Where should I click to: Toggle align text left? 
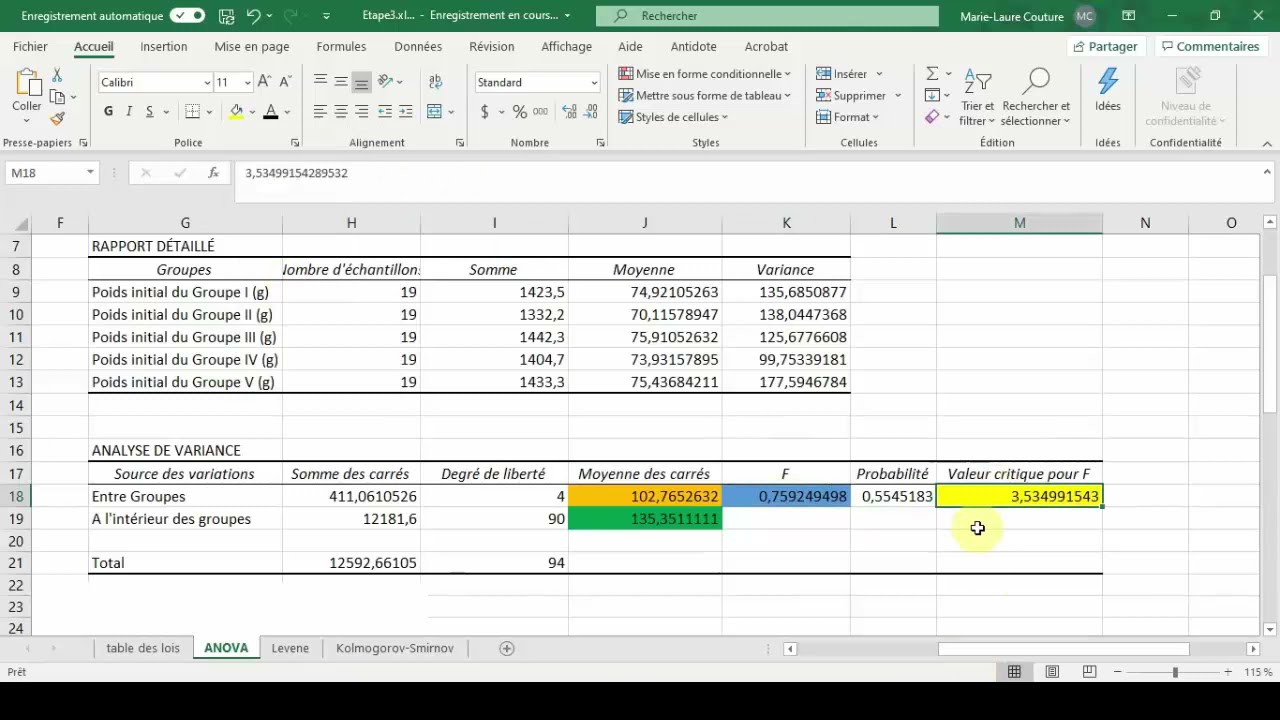tap(320, 112)
